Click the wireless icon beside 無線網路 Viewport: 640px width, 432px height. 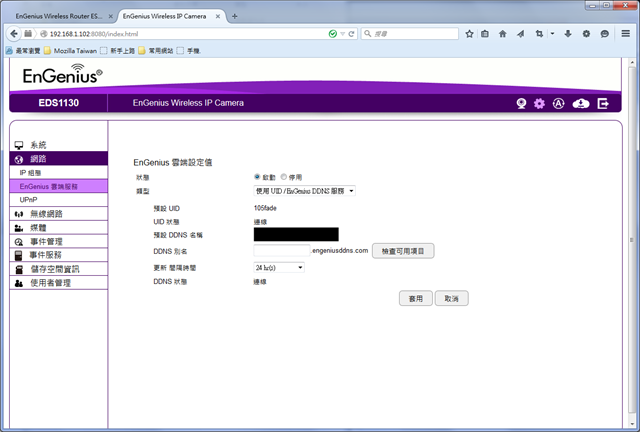(x=19, y=214)
